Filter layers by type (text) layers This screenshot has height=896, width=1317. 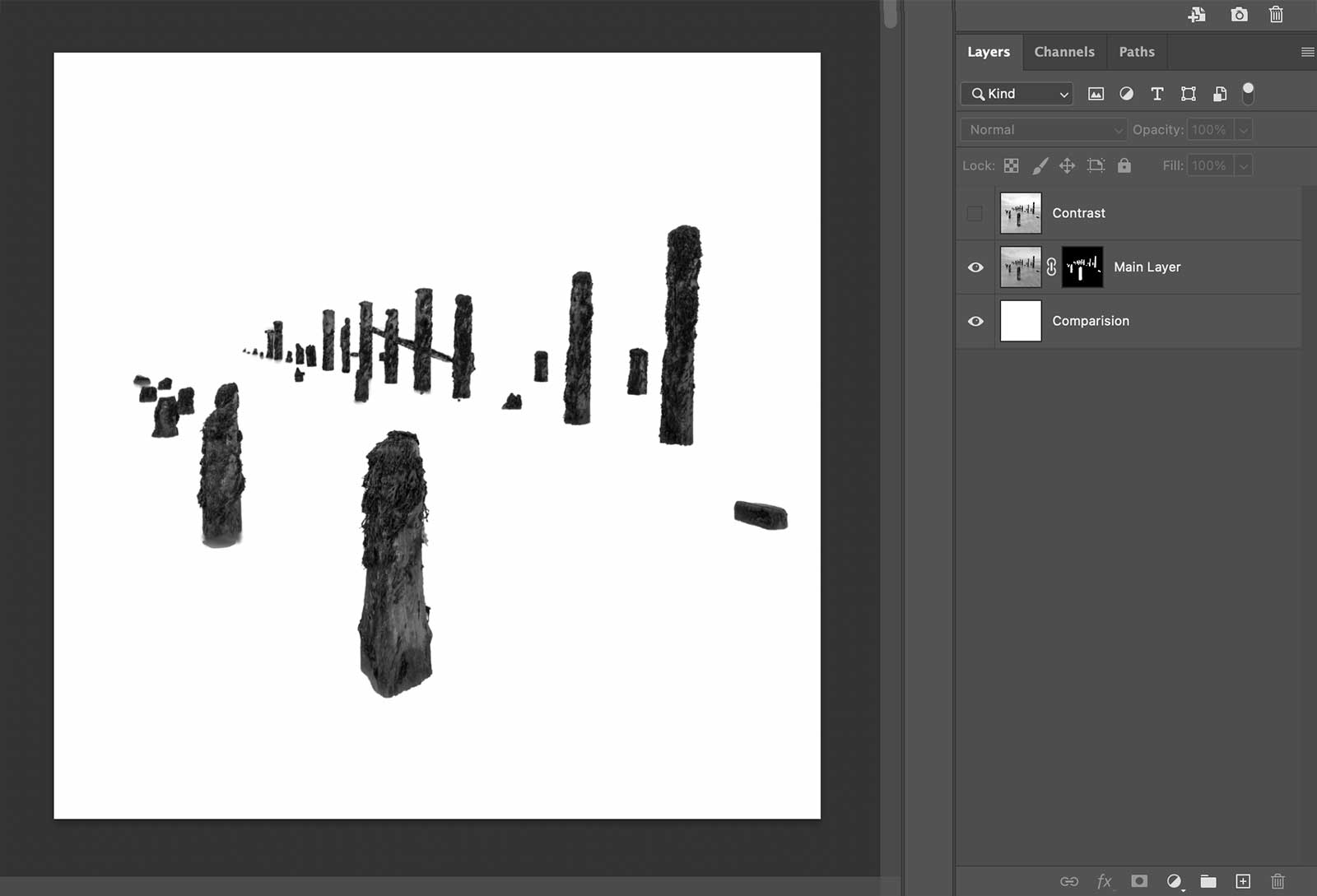tap(1156, 94)
